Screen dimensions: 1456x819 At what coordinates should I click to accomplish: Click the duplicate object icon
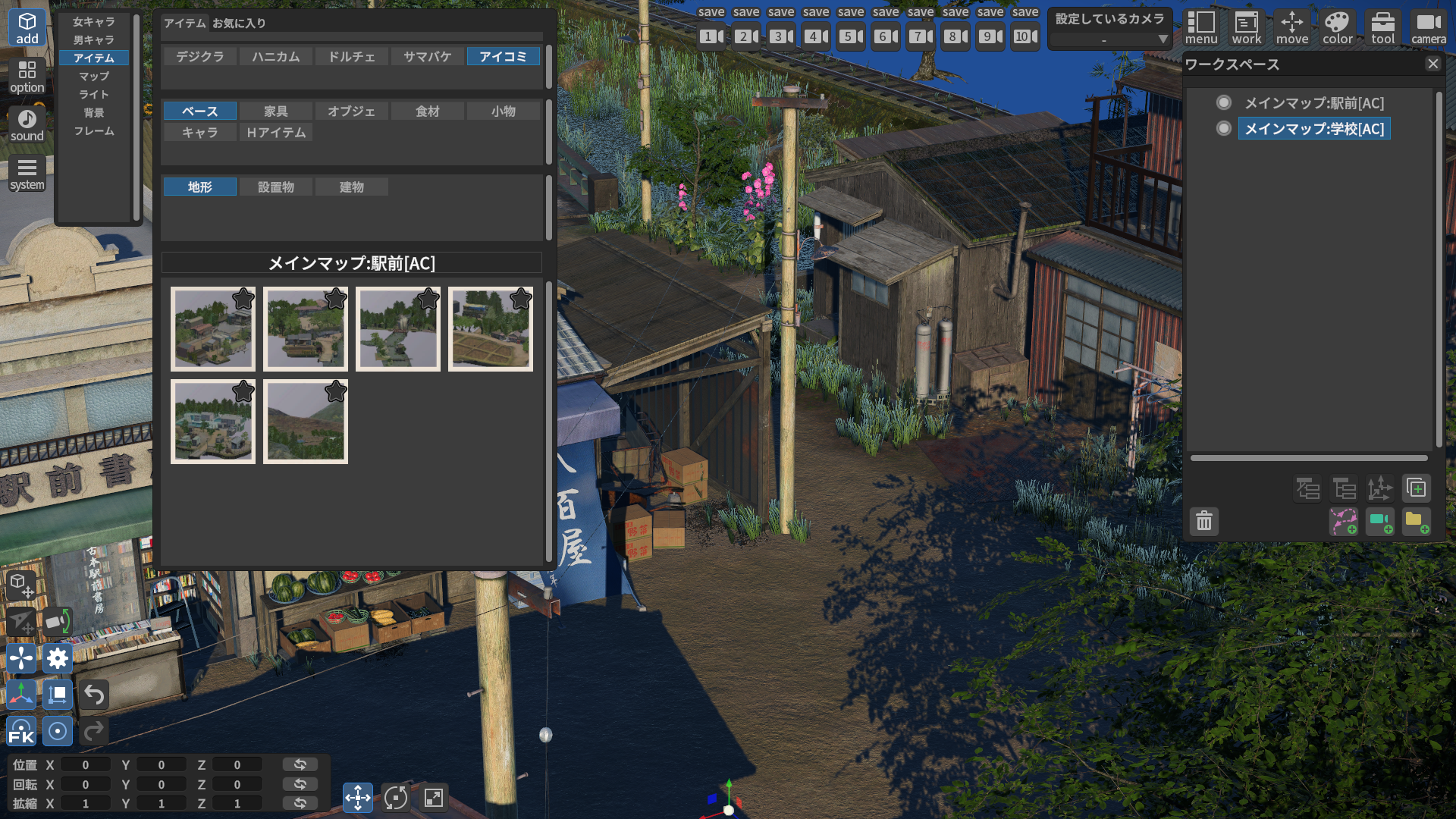click(1416, 488)
